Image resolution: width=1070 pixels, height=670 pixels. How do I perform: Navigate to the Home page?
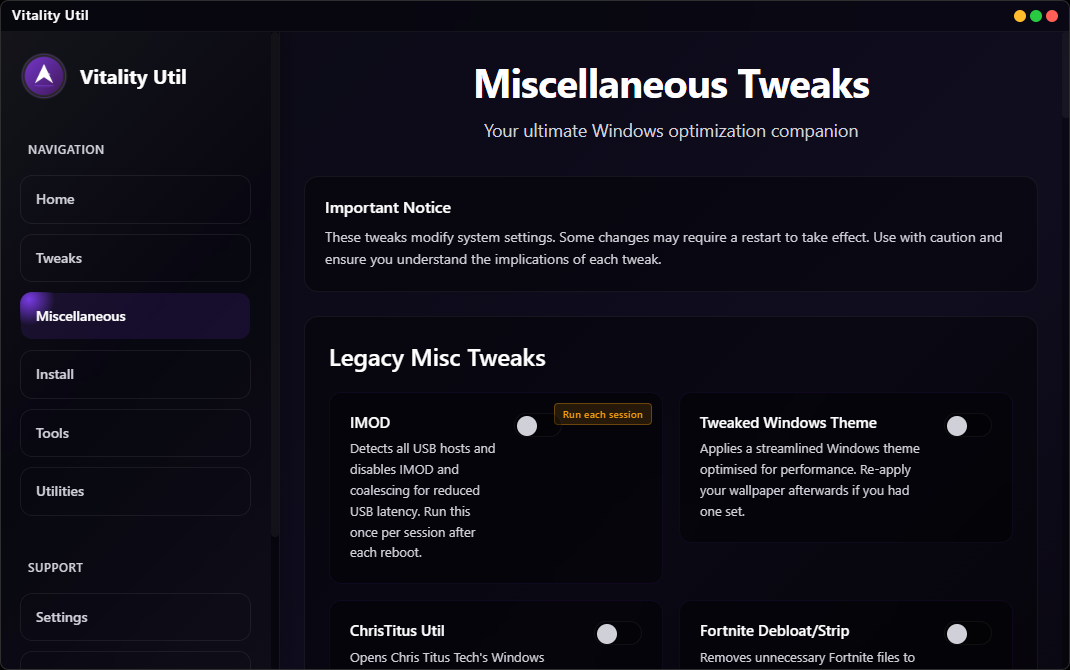pos(135,199)
